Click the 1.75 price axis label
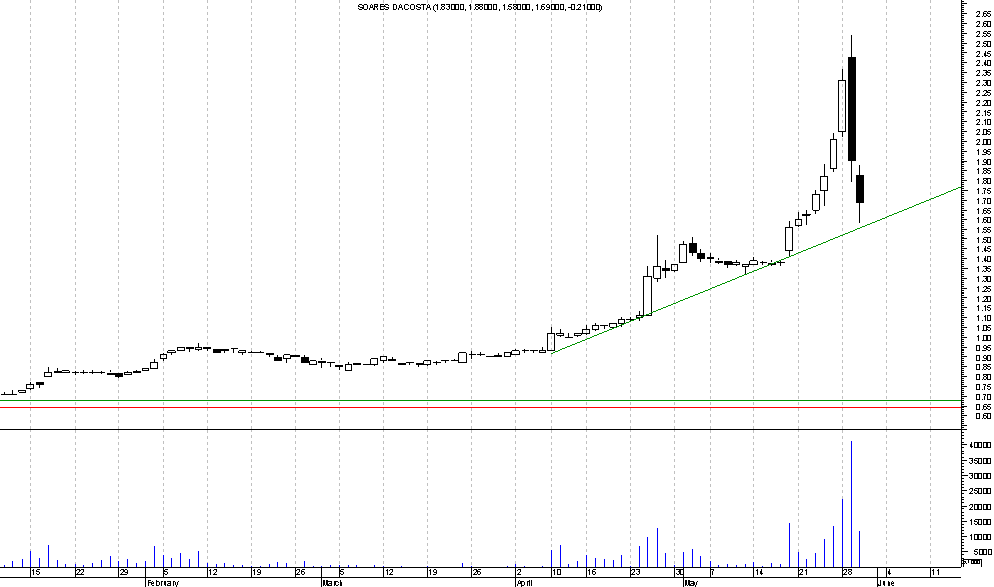The width and height of the screenshot is (994, 587). pyautogui.click(x=983, y=191)
